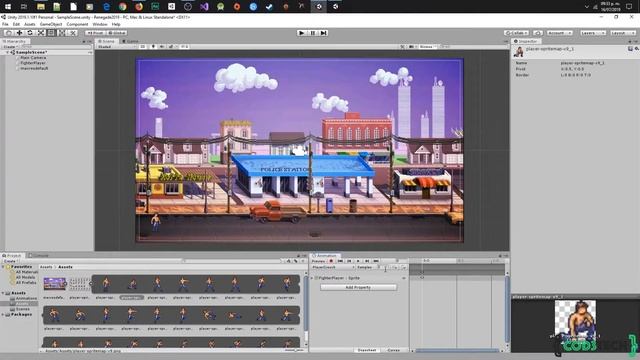Open the Account dropdown
Image resolution: width=640 pixels, height=360 pixels.
click(560, 33)
